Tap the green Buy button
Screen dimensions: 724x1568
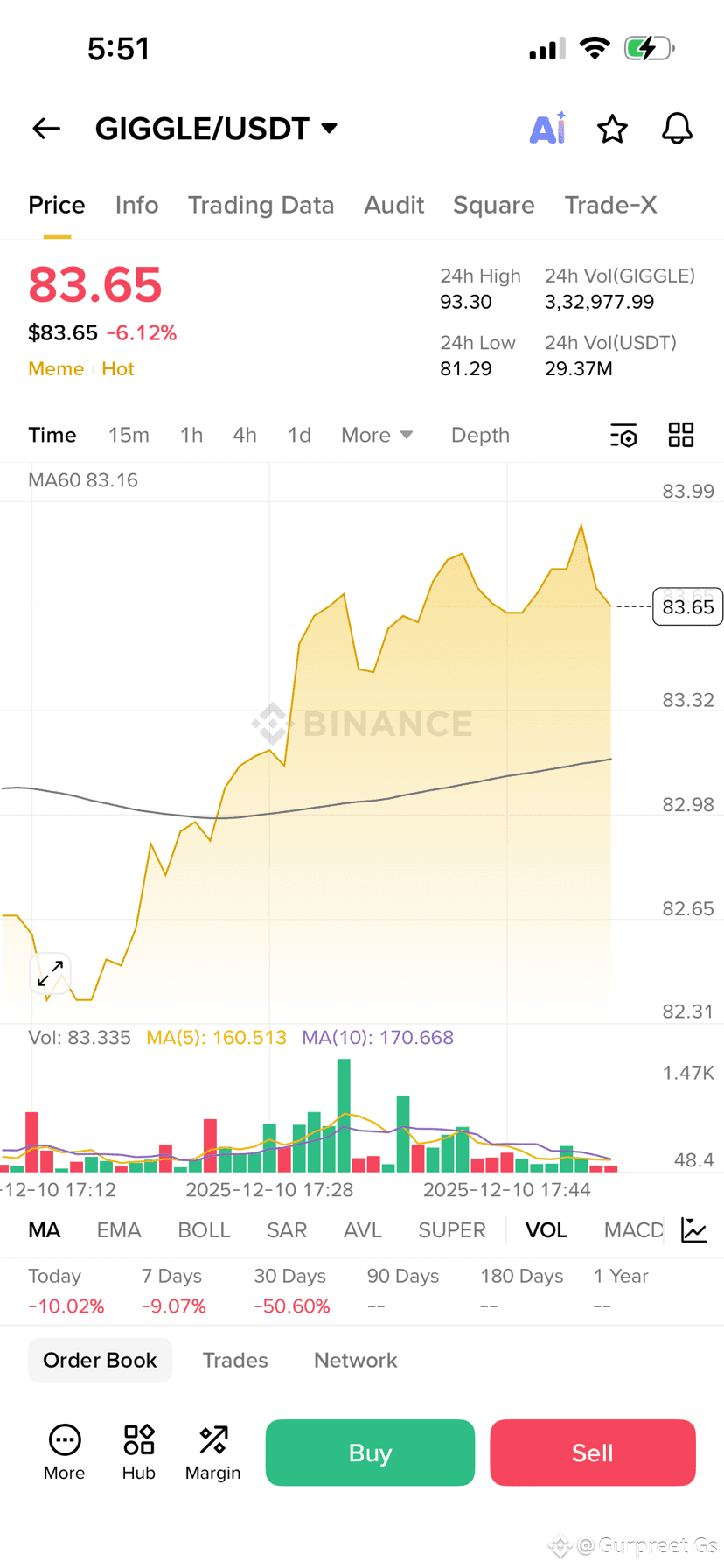370,1452
